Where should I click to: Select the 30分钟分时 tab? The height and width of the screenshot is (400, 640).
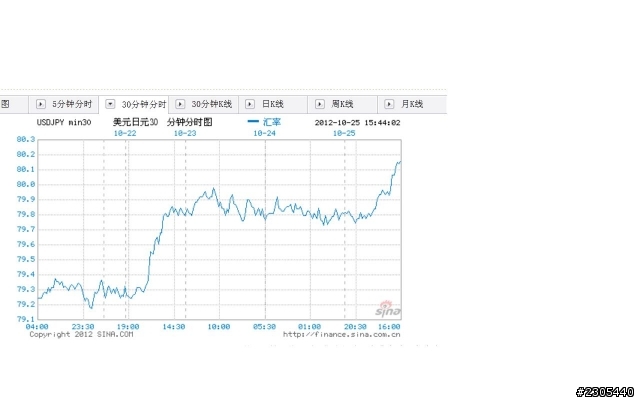[134, 104]
